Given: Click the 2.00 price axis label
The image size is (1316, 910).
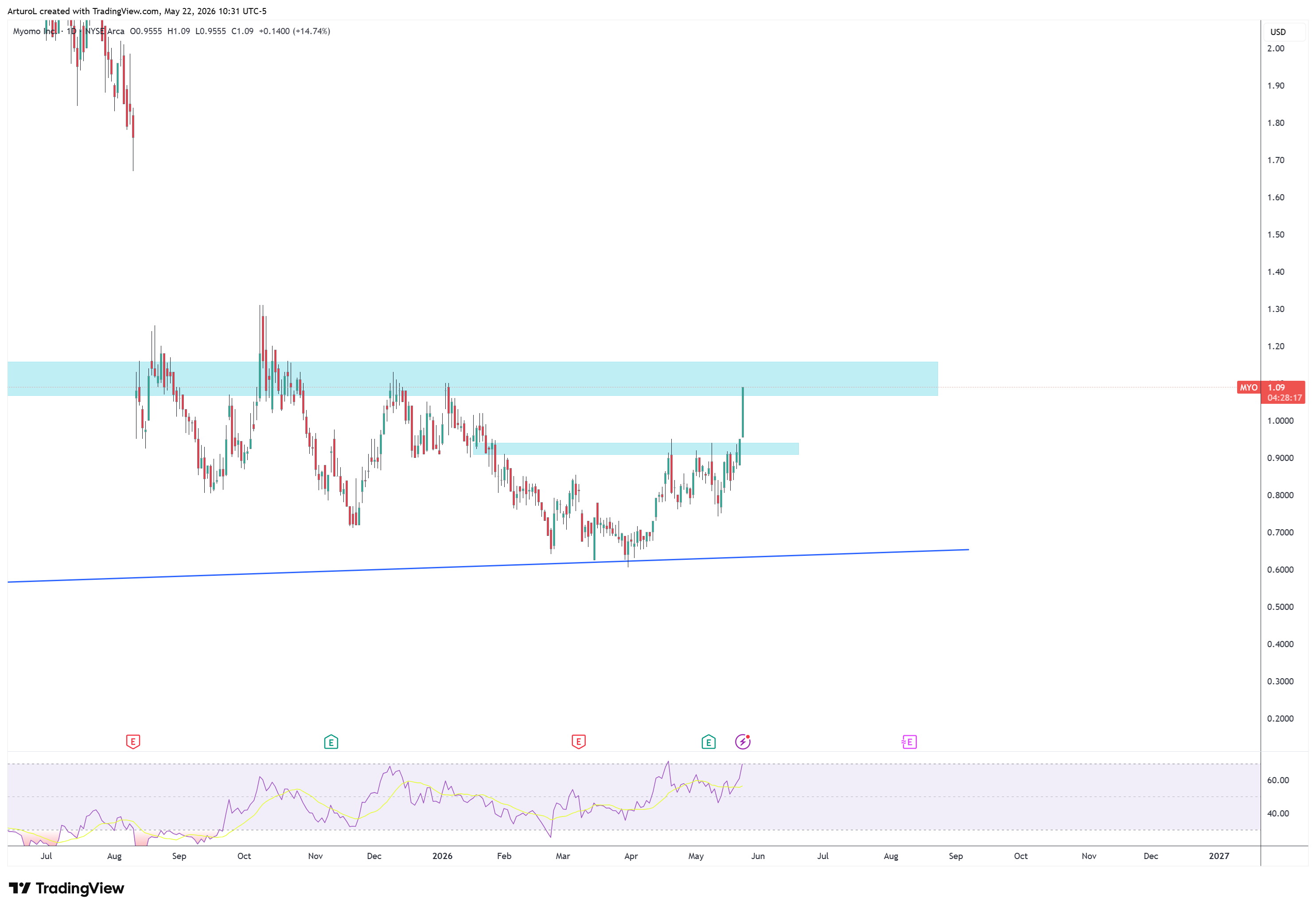Looking at the screenshot, I should click(1276, 48).
